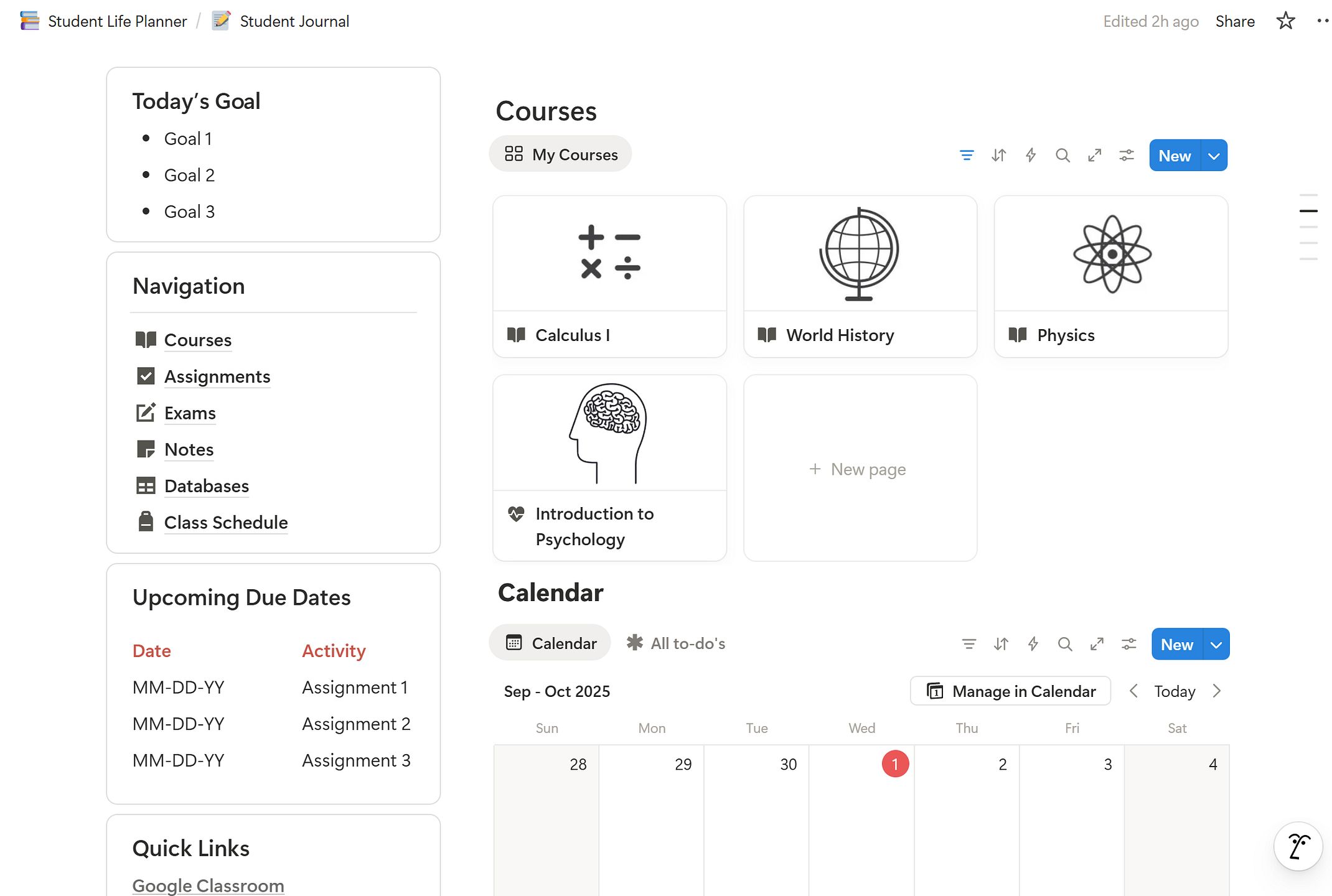Expand the Calendar New button dropdown
1332x896 pixels.
pyautogui.click(x=1216, y=645)
